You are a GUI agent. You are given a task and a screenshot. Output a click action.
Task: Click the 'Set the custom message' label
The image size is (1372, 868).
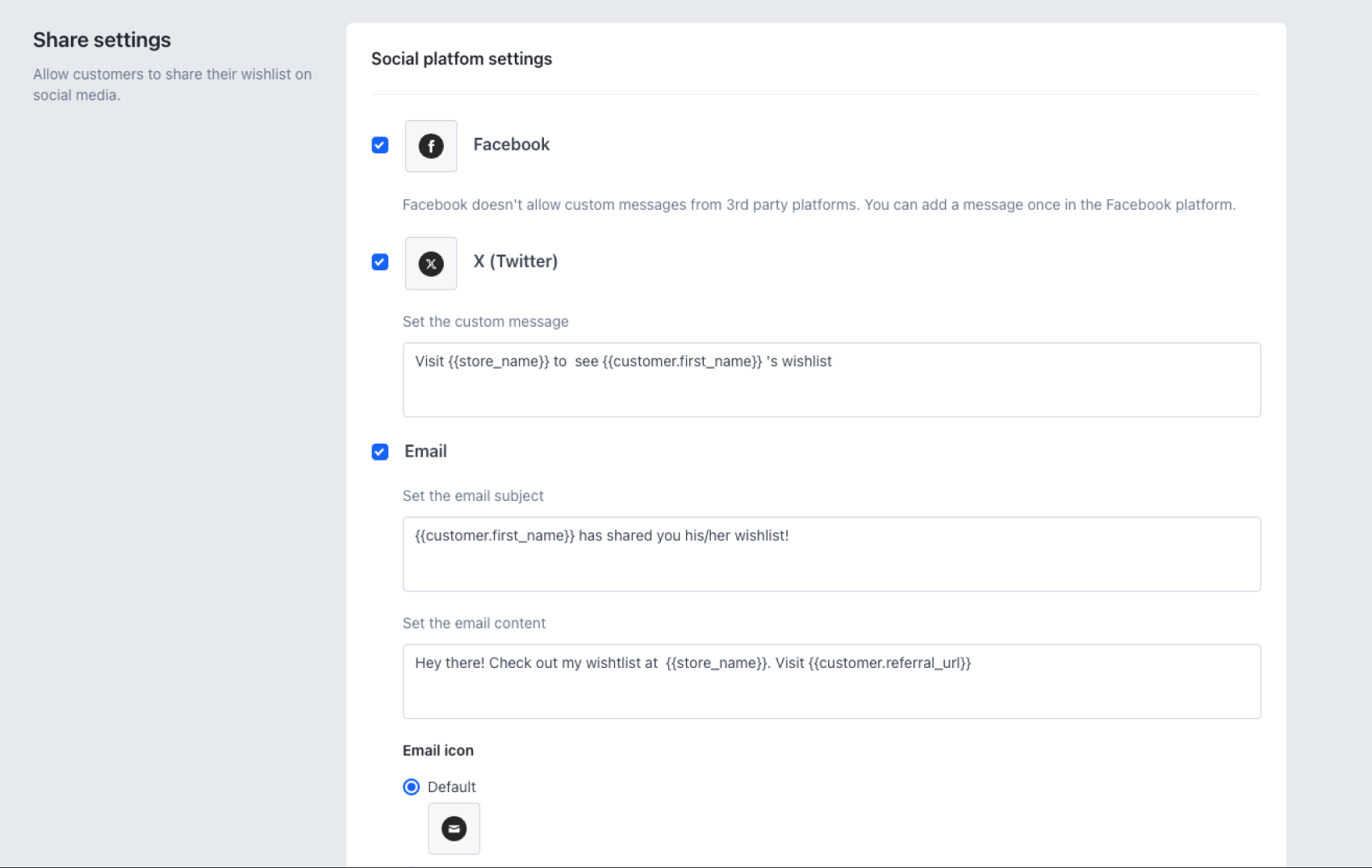pyautogui.click(x=485, y=322)
